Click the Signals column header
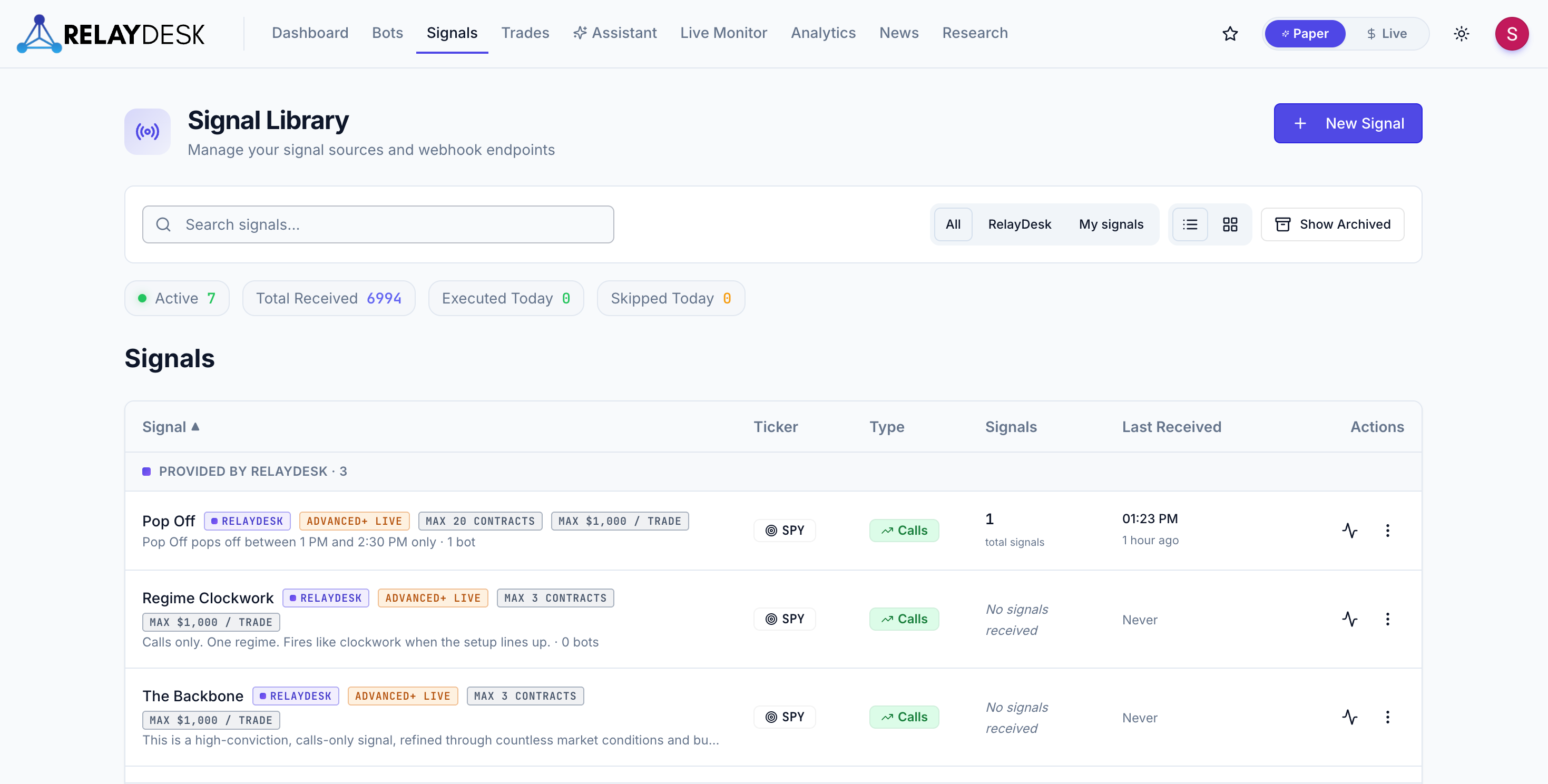Image resolution: width=1548 pixels, height=784 pixels. 1011,427
